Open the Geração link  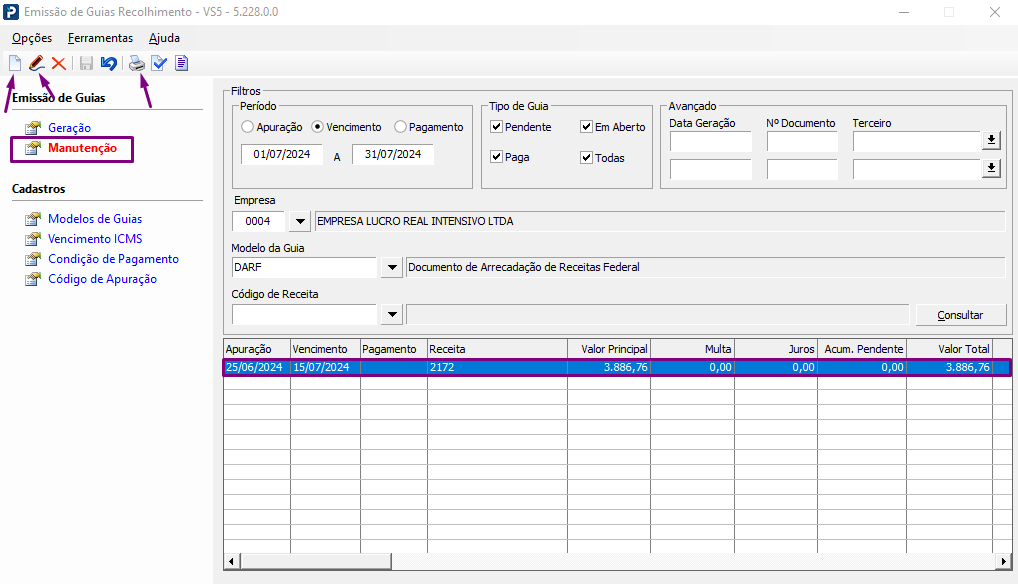(69, 128)
